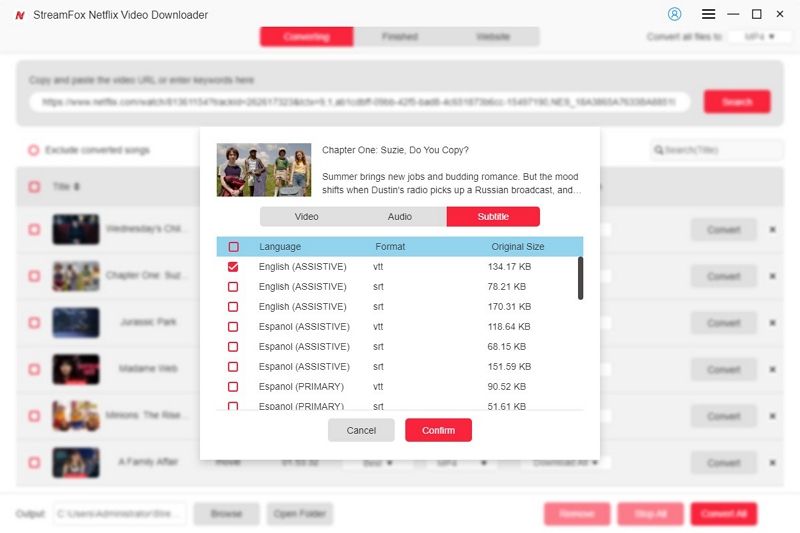Open the Converting tab
The image size is (800, 533).
[x=306, y=37]
